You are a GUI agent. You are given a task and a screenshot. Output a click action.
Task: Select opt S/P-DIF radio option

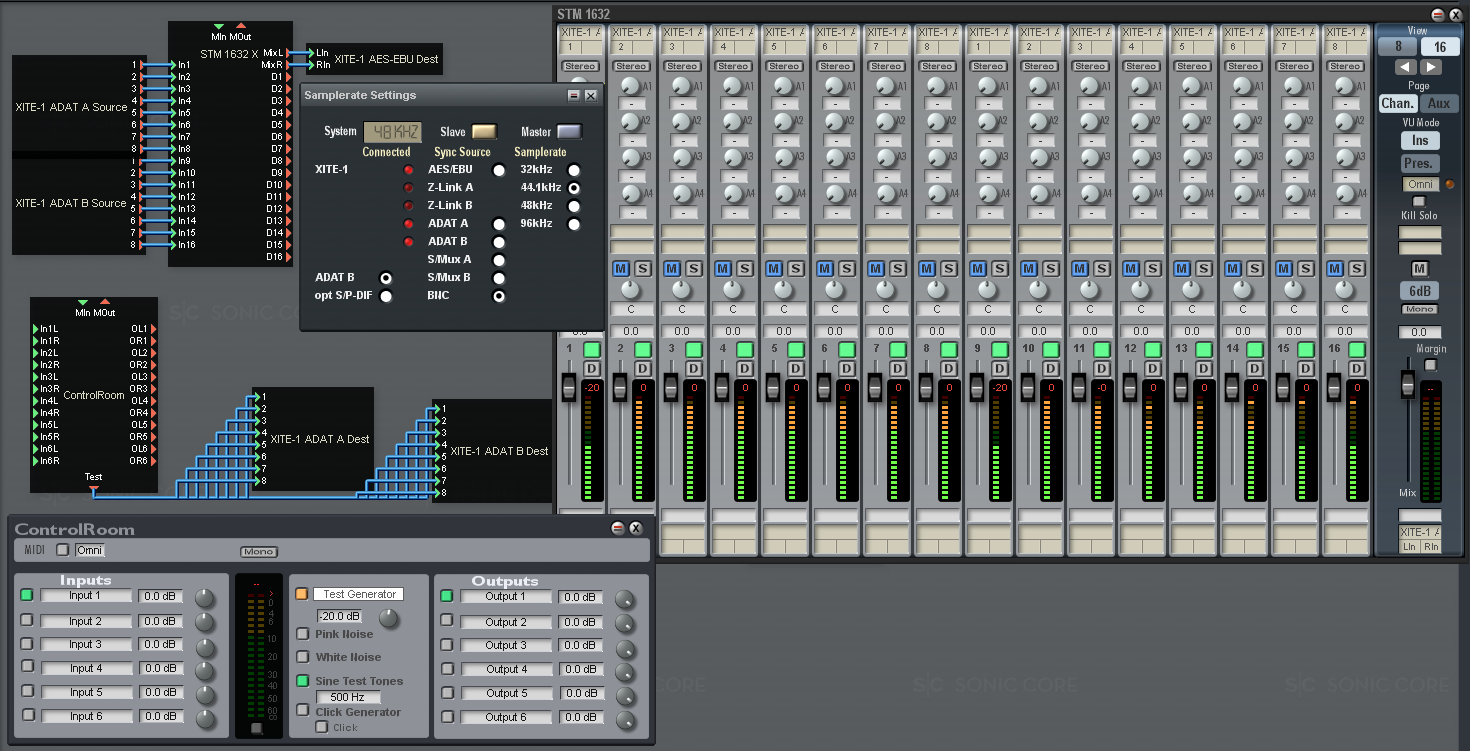coord(385,296)
